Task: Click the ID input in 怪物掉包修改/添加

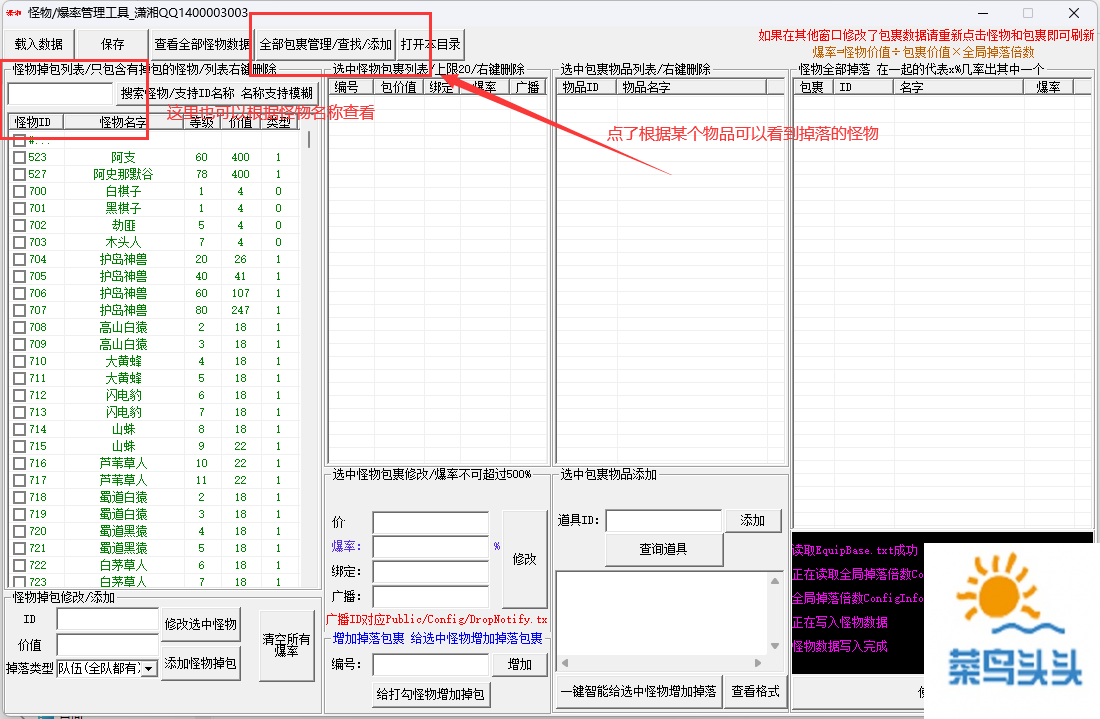Action: (x=107, y=619)
